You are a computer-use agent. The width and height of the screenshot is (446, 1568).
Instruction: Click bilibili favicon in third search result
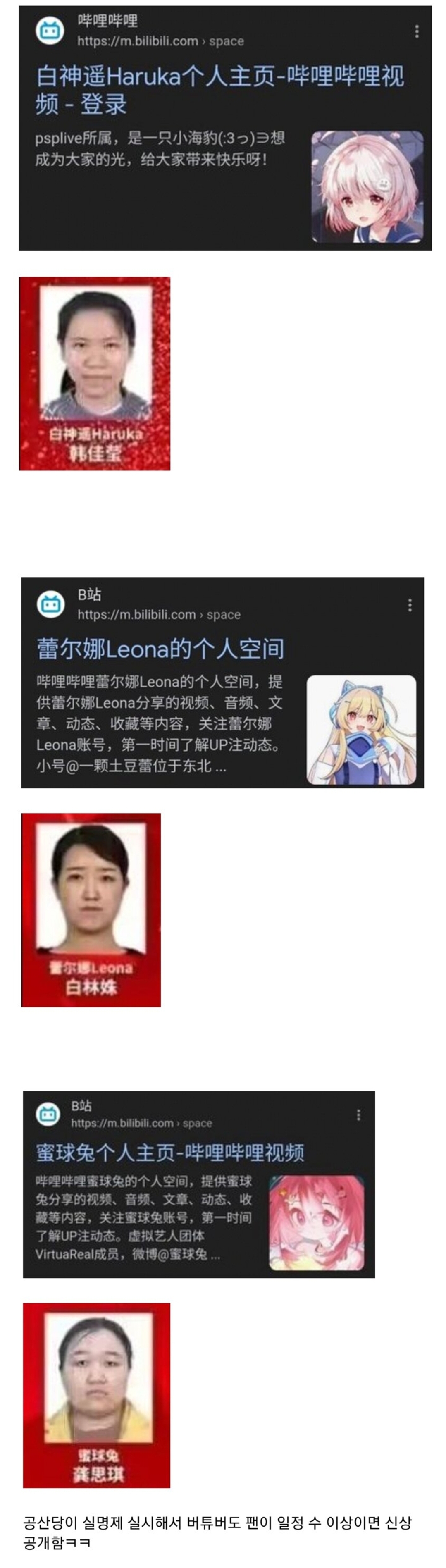(48, 1115)
